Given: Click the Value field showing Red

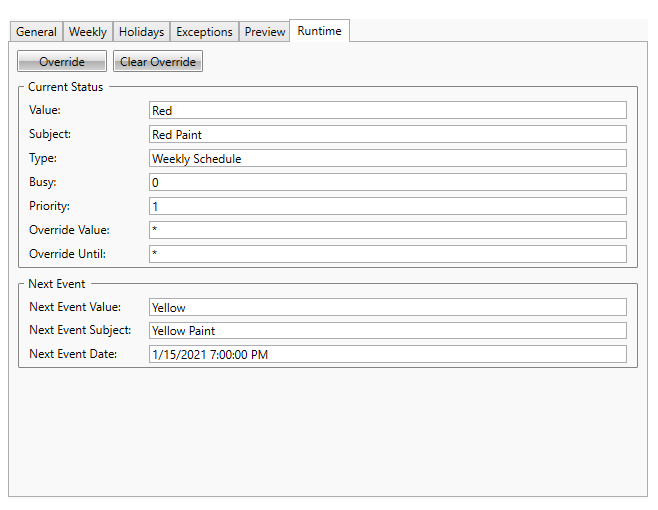Looking at the screenshot, I should point(387,110).
